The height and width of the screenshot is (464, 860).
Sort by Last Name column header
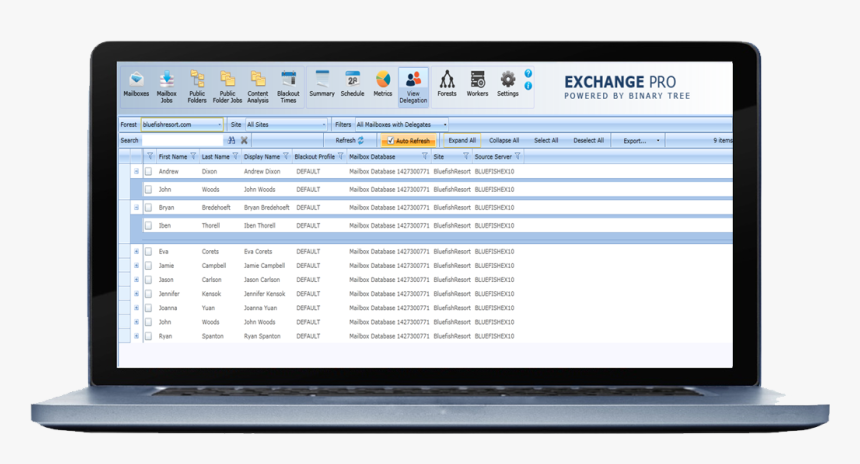(216, 157)
